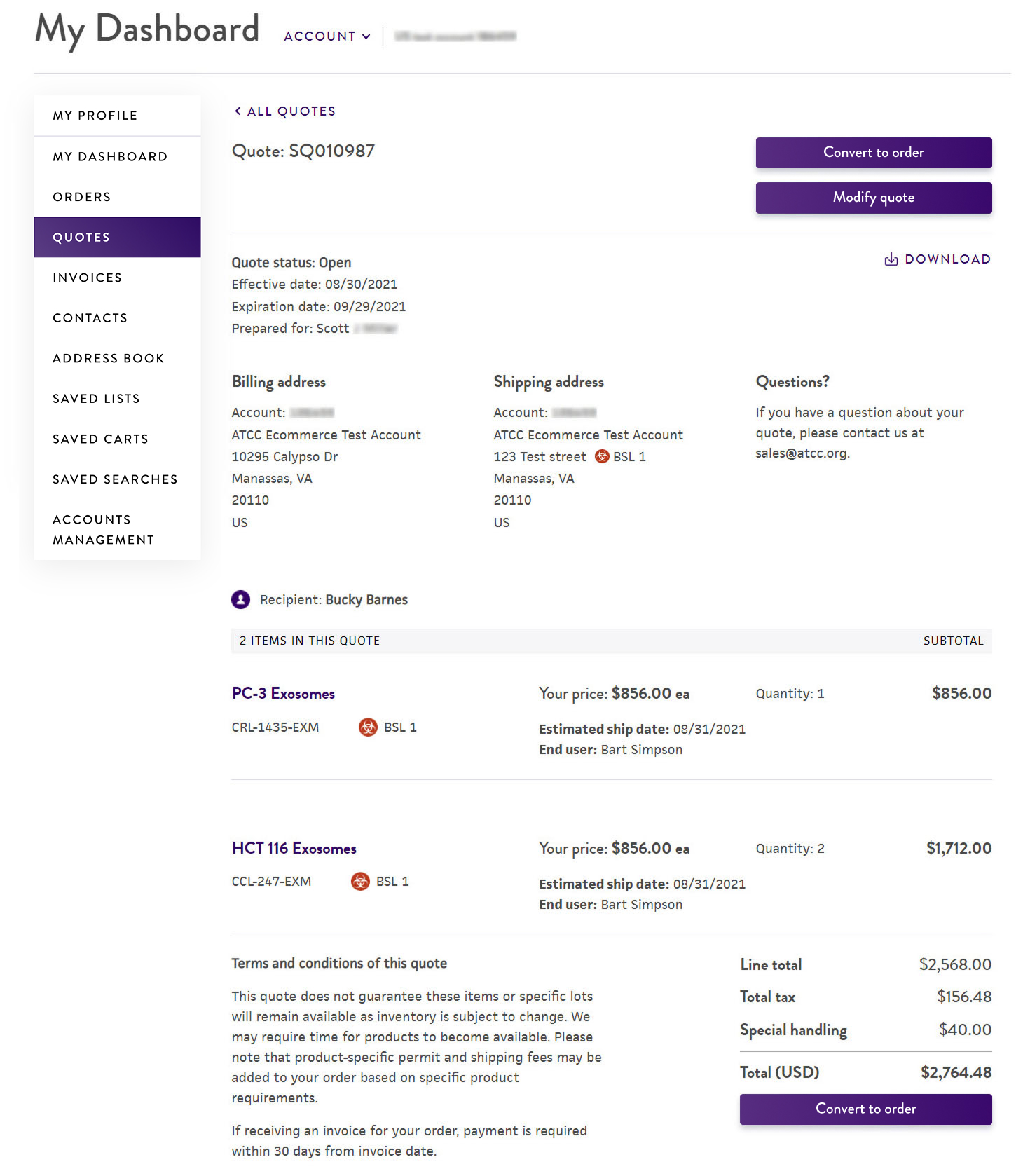
Task: Navigate to Saved Carts
Action: point(100,439)
